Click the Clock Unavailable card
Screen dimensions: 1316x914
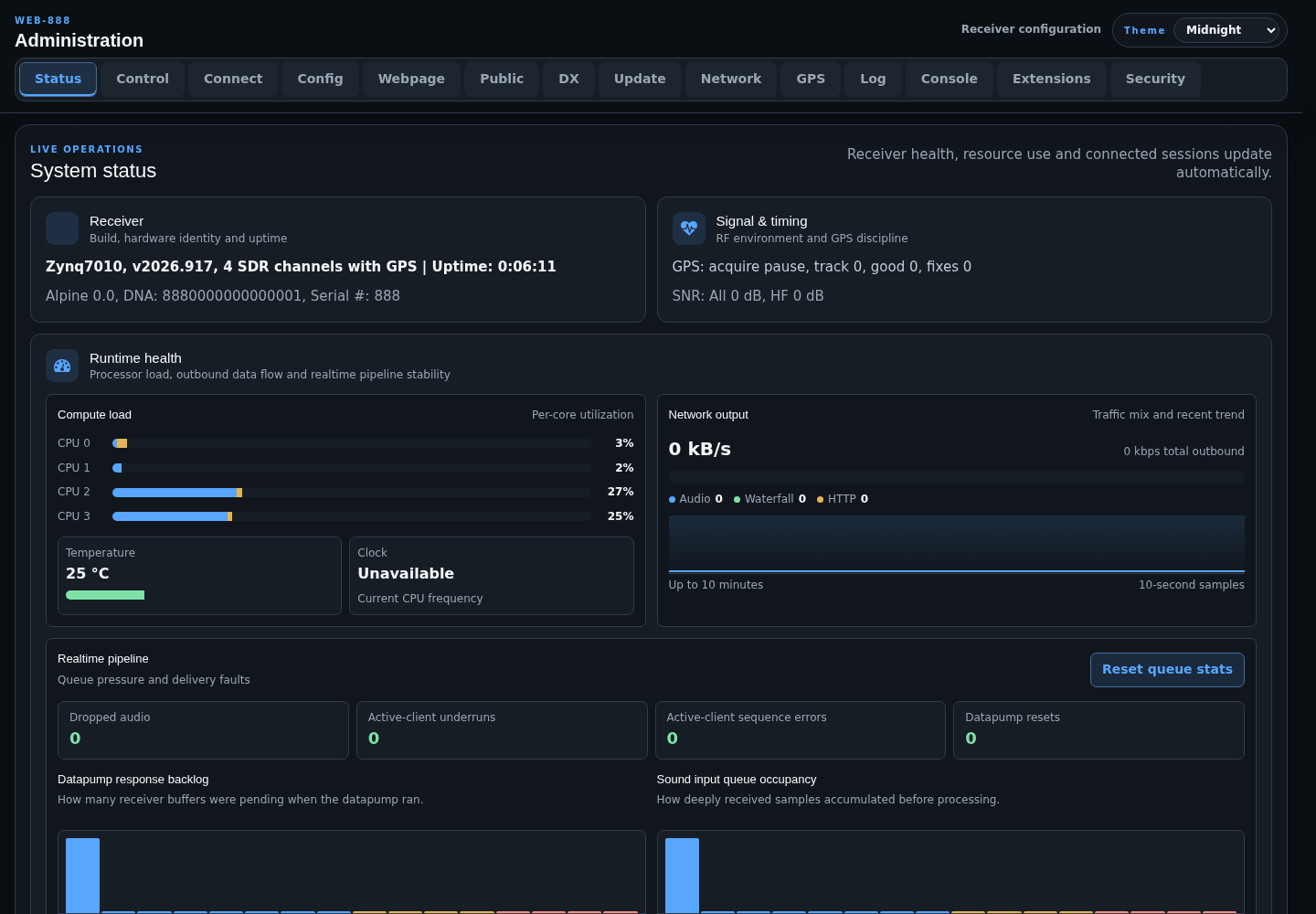[492, 576]
